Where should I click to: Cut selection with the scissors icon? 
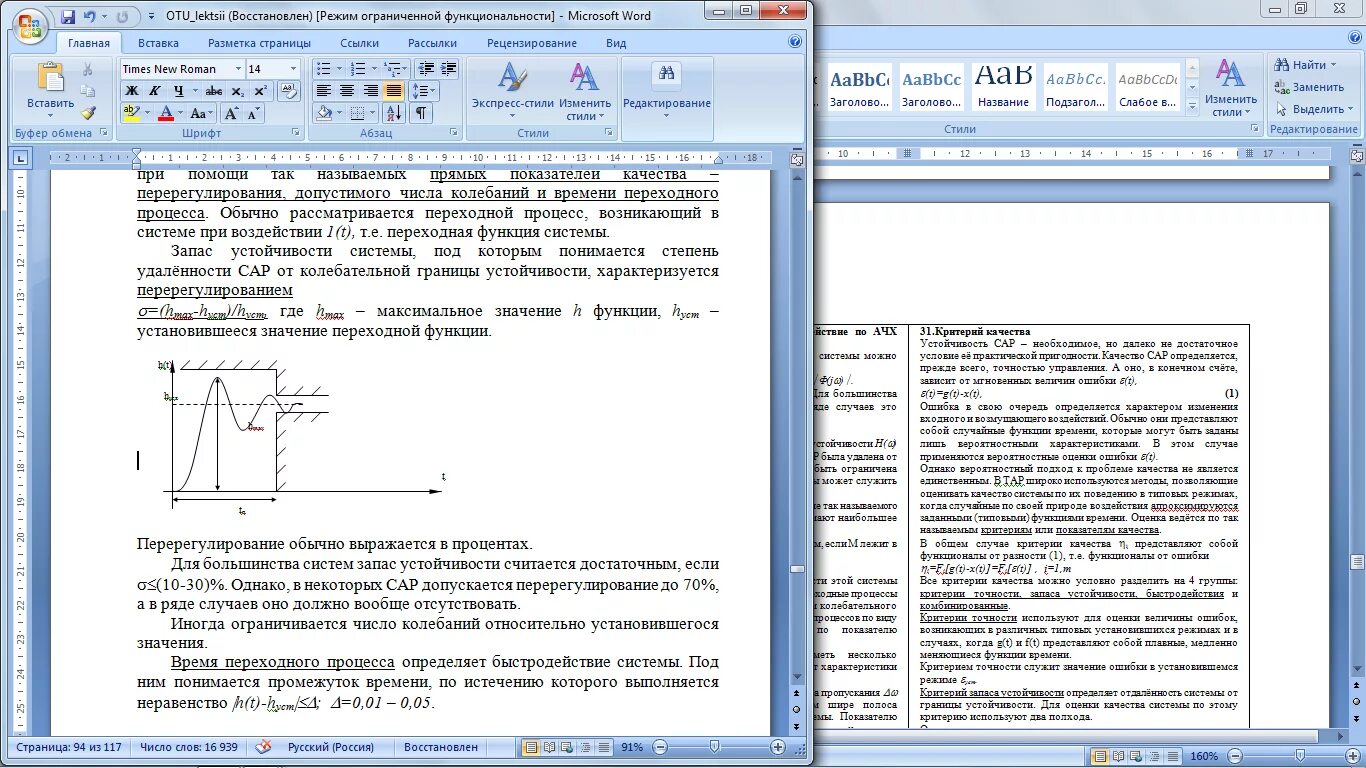(x=88, y=69)
